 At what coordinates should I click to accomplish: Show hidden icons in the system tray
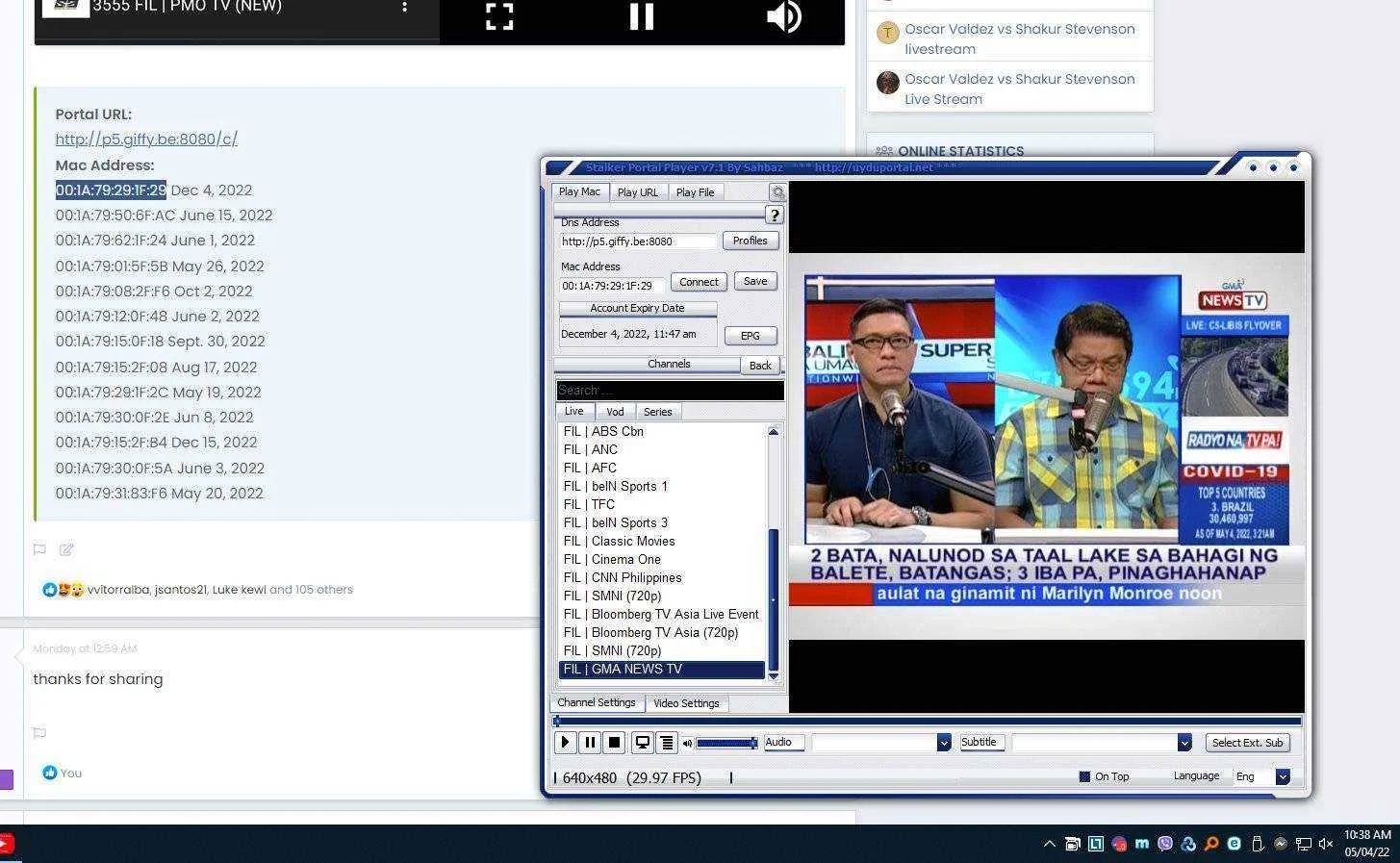[x=1049, y=844]
